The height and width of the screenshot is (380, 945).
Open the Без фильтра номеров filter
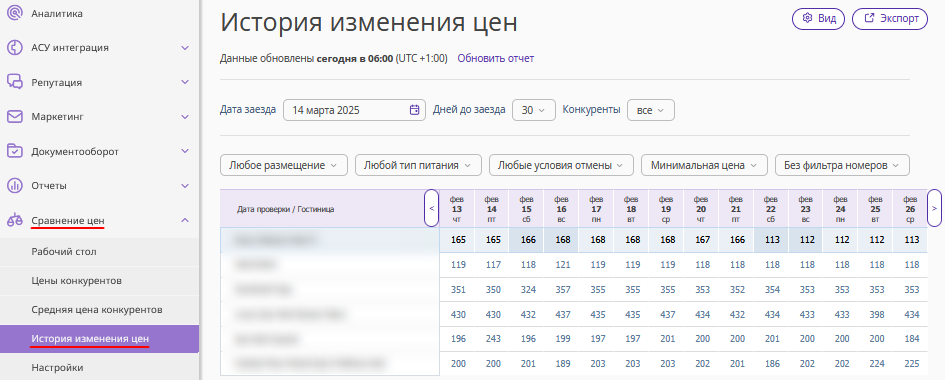tap(842, 165)
